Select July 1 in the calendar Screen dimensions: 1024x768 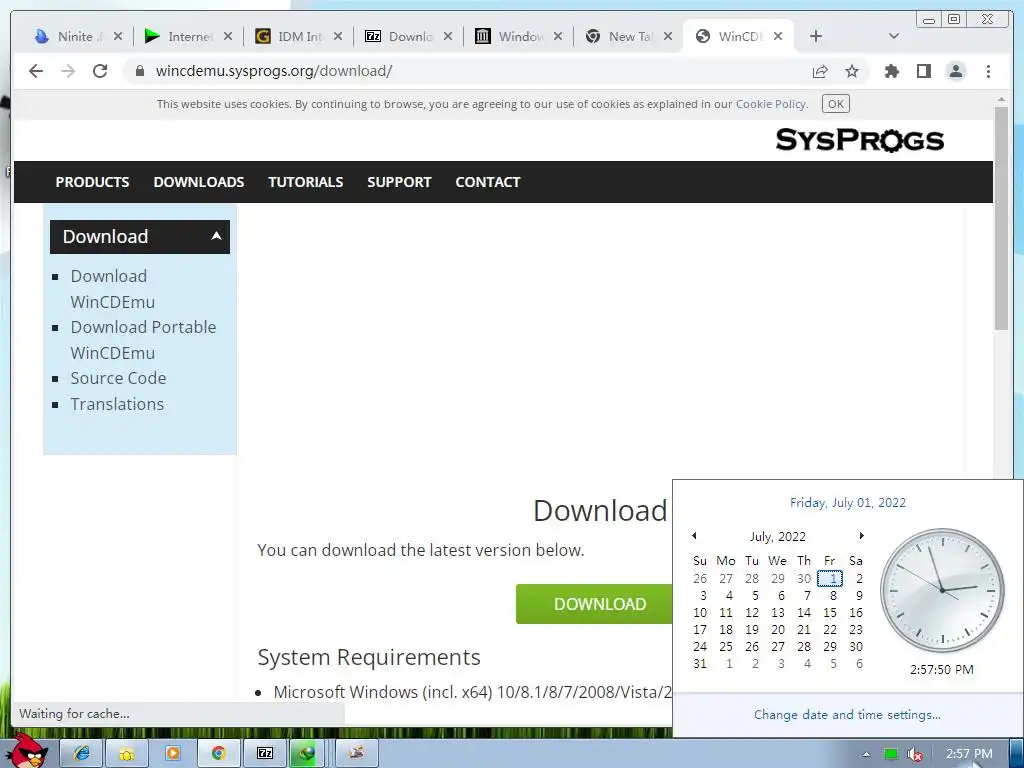(830, 579)
